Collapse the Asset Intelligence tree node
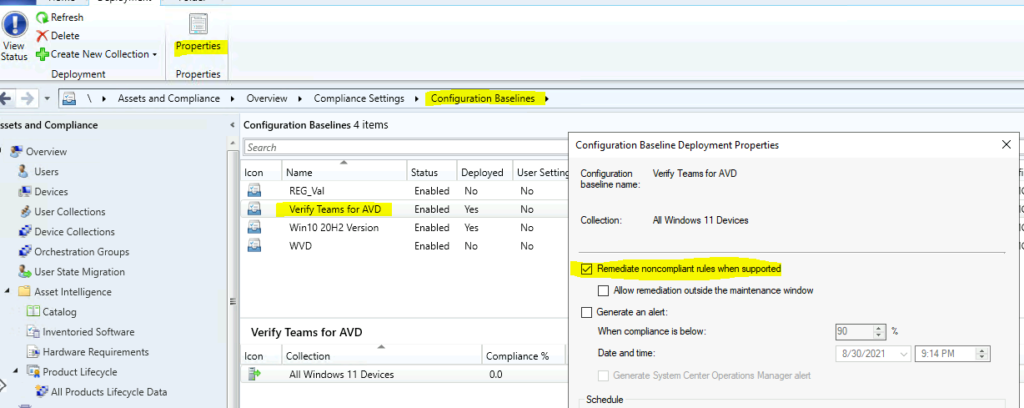 click(x=6, y=292)
